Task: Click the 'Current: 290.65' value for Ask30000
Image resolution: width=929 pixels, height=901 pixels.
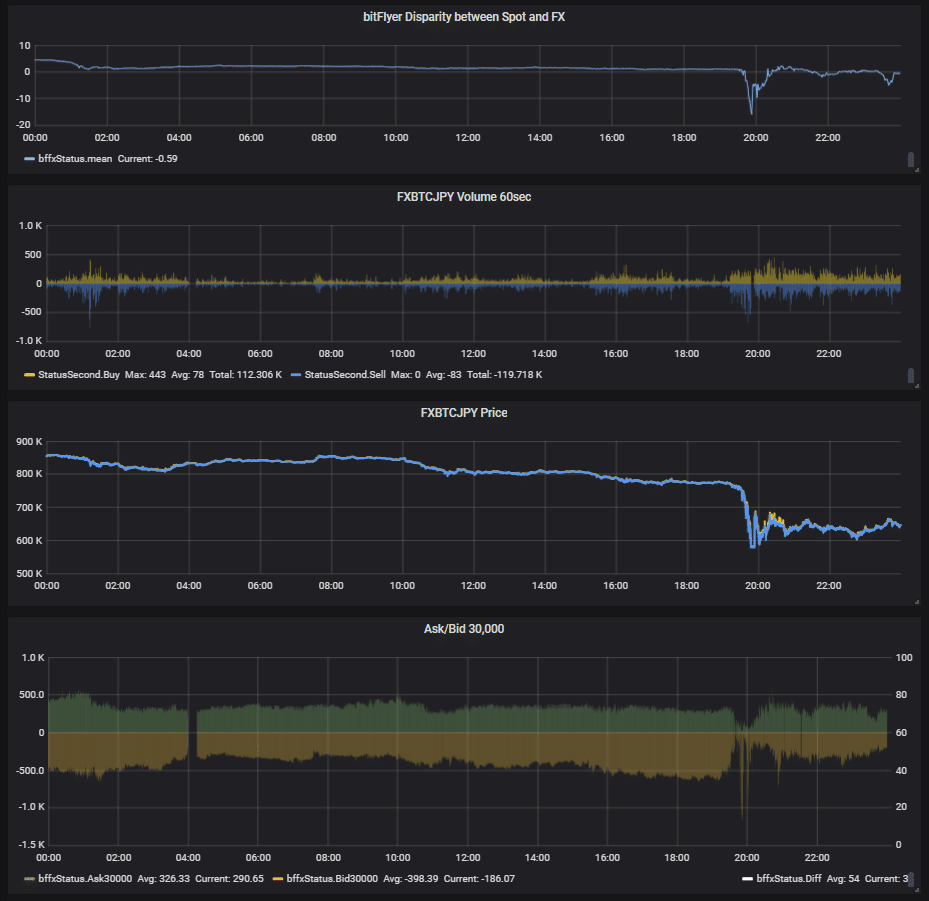Action: (x=229, y=878)
